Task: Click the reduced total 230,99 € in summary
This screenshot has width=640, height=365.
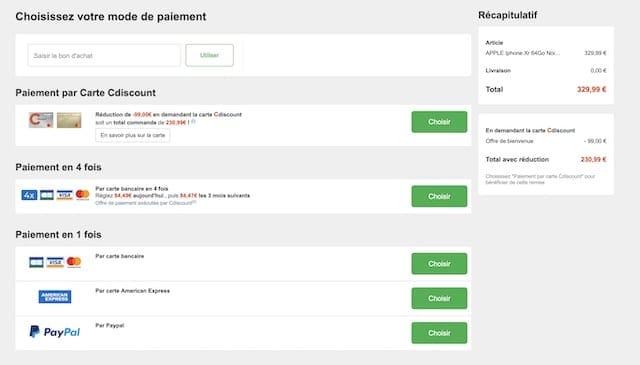Action: (593, 159)
